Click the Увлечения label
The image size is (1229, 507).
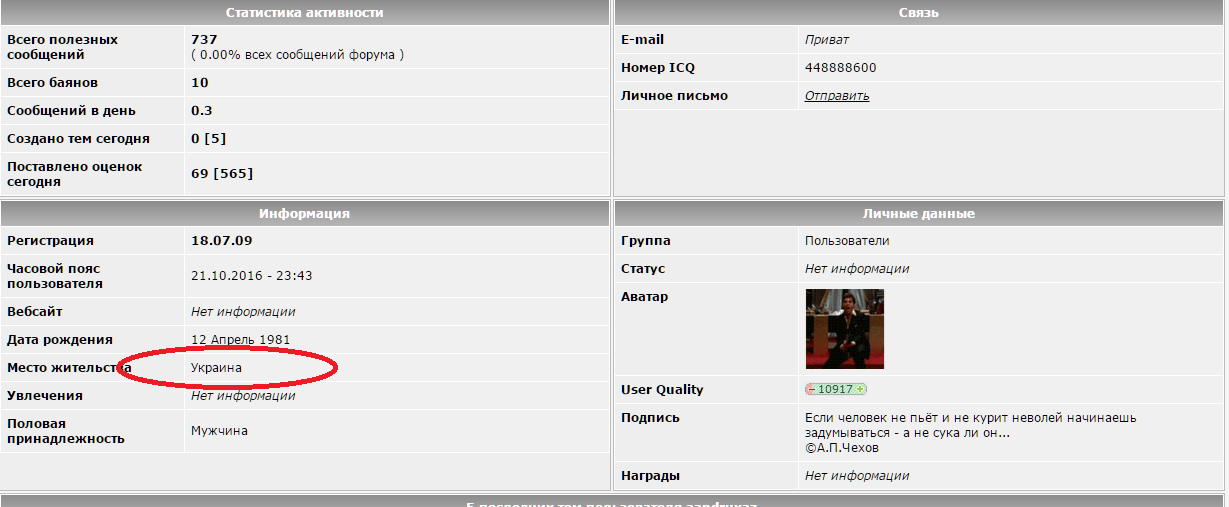(x=45, y=396)
